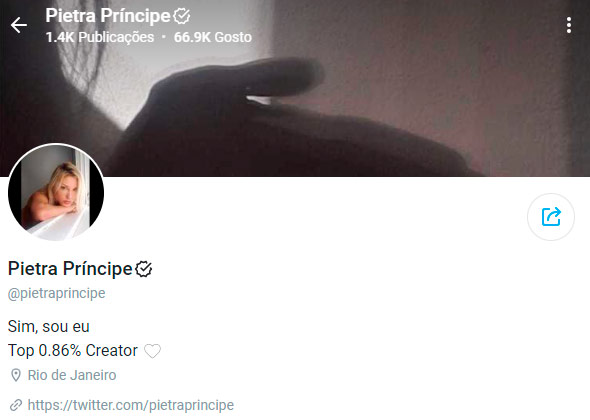Image resolution: width=590 pixels, height=420 pixels.
Task: Click the verified badge beside the profile name
Action: (x=144, y=269)
